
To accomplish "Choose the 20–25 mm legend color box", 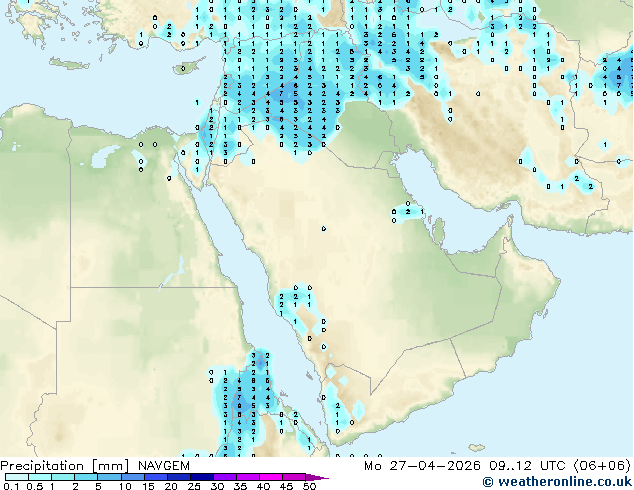I will [x=178, y=477].
